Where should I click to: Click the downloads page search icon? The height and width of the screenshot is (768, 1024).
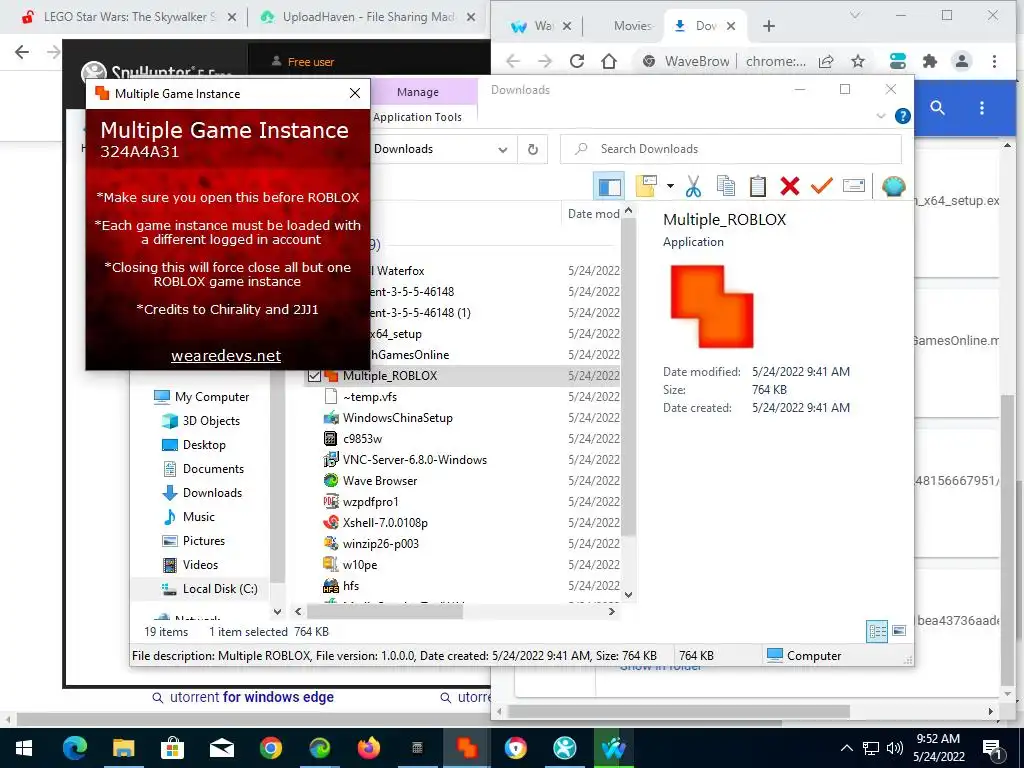tap(937, 108)
